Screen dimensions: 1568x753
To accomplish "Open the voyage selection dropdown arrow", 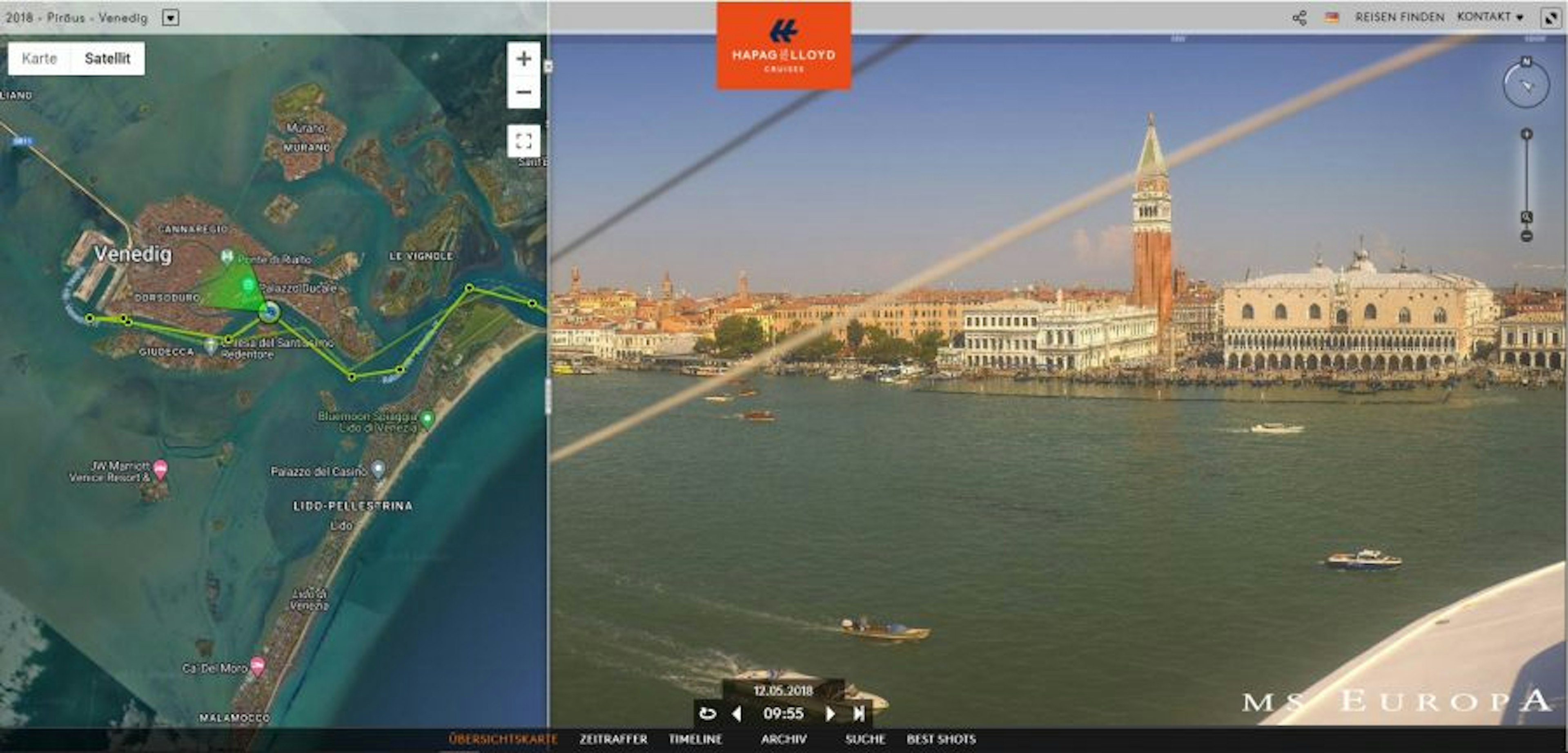I will click(x=170, y=18).
